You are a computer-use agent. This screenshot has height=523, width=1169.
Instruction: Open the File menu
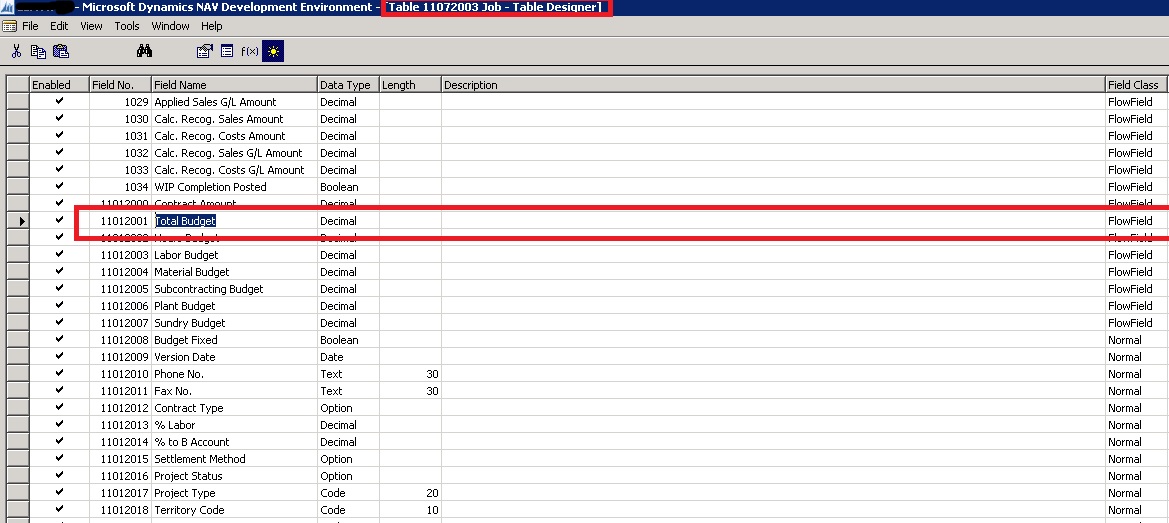pyautogui.click(x=31, y=26)
